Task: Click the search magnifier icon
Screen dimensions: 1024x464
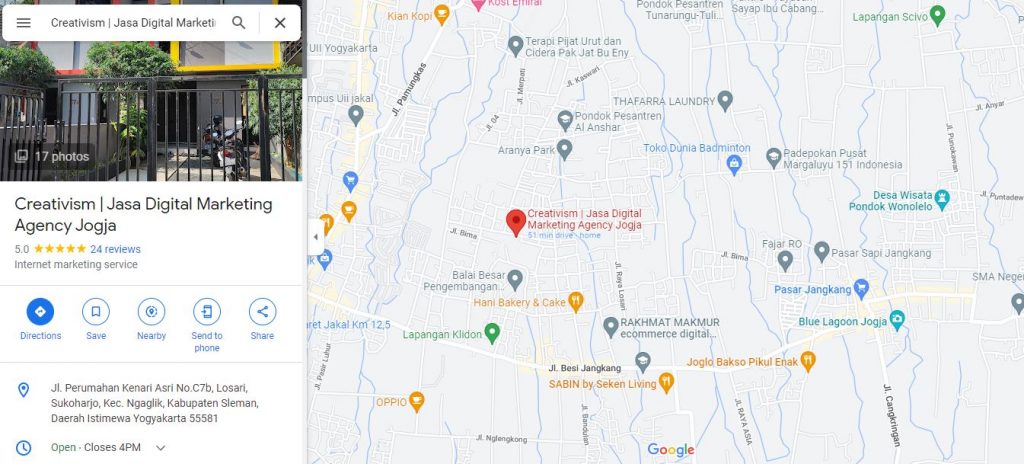Action: point(239,23)
